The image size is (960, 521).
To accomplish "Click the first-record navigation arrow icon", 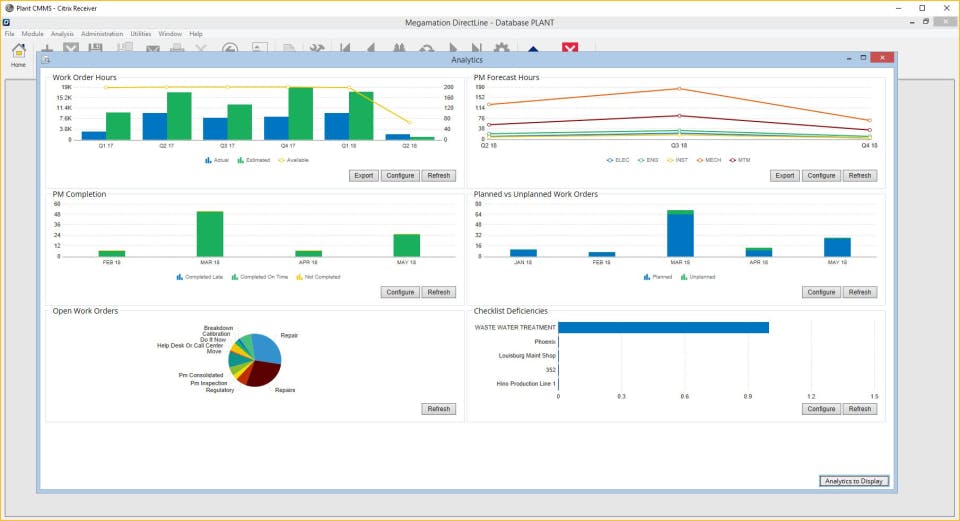I will click(x=345, y=48).
